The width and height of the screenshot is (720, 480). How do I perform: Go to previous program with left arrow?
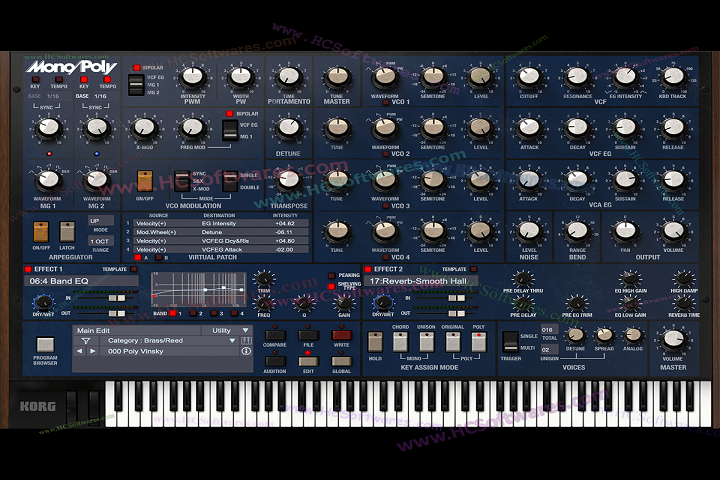coord(80,351)
